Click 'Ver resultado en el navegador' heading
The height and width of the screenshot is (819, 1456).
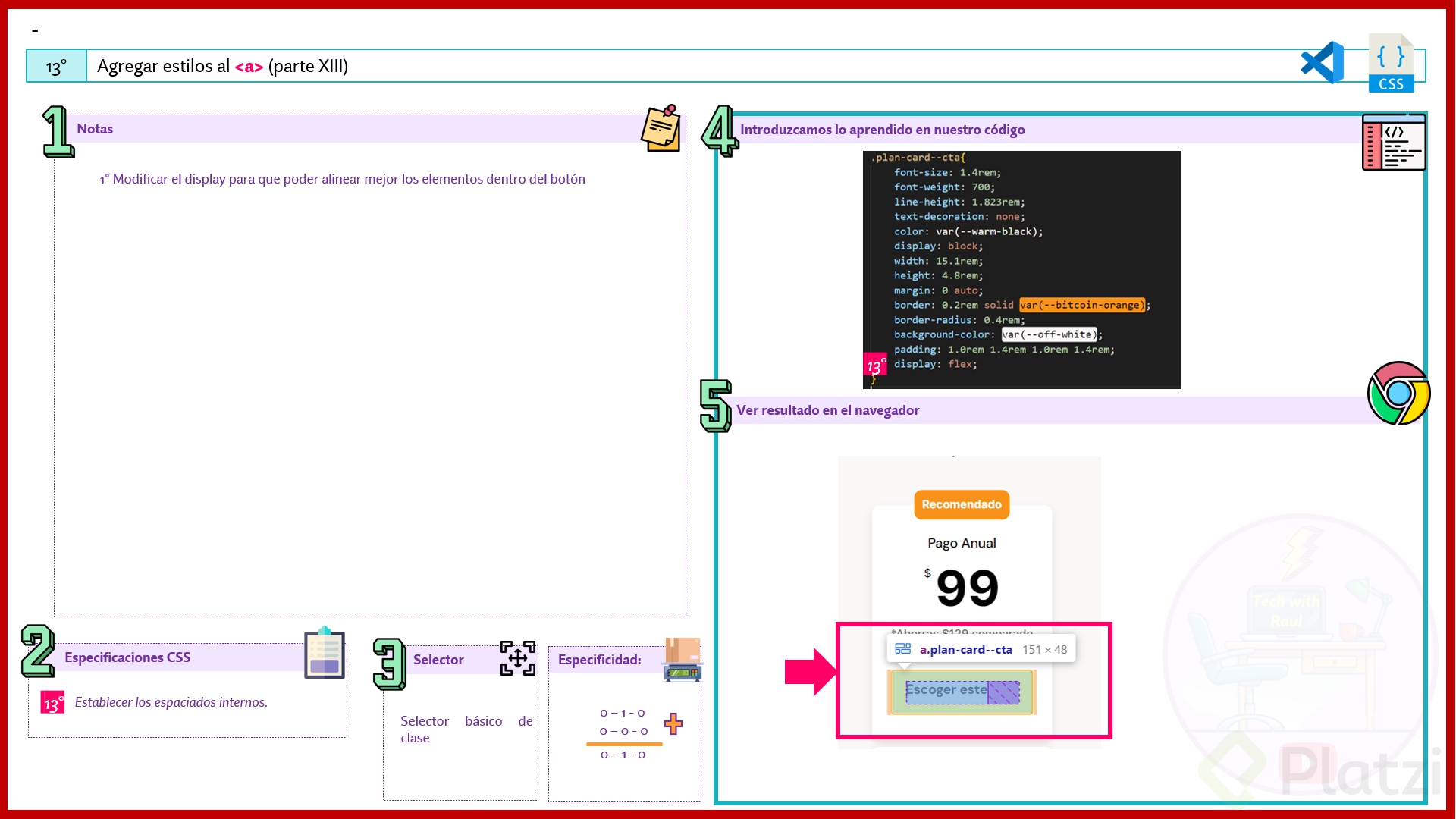point(827,410)
